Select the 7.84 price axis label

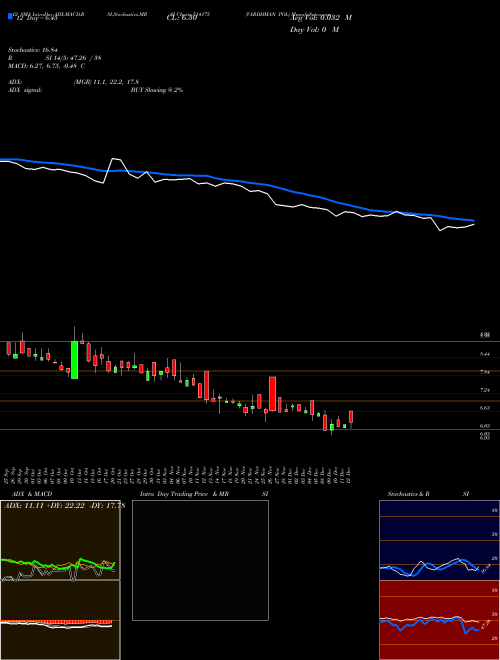[x=484, y=372]
